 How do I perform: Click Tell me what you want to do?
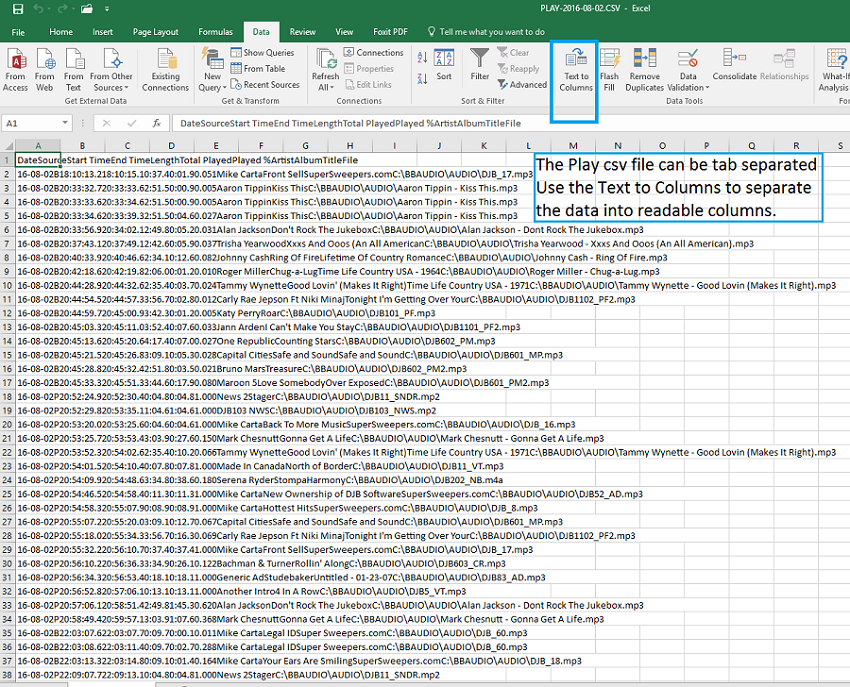click(x=492, y=32)
